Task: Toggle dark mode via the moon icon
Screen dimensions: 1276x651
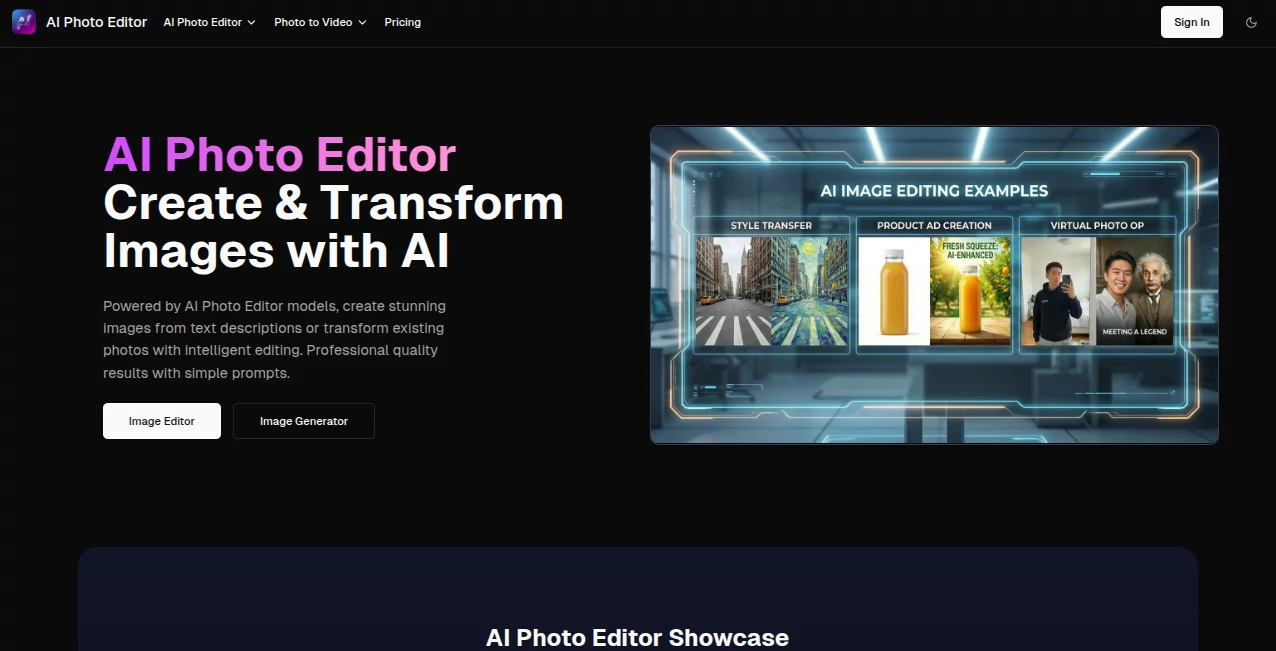Action: coord(1251,21)
